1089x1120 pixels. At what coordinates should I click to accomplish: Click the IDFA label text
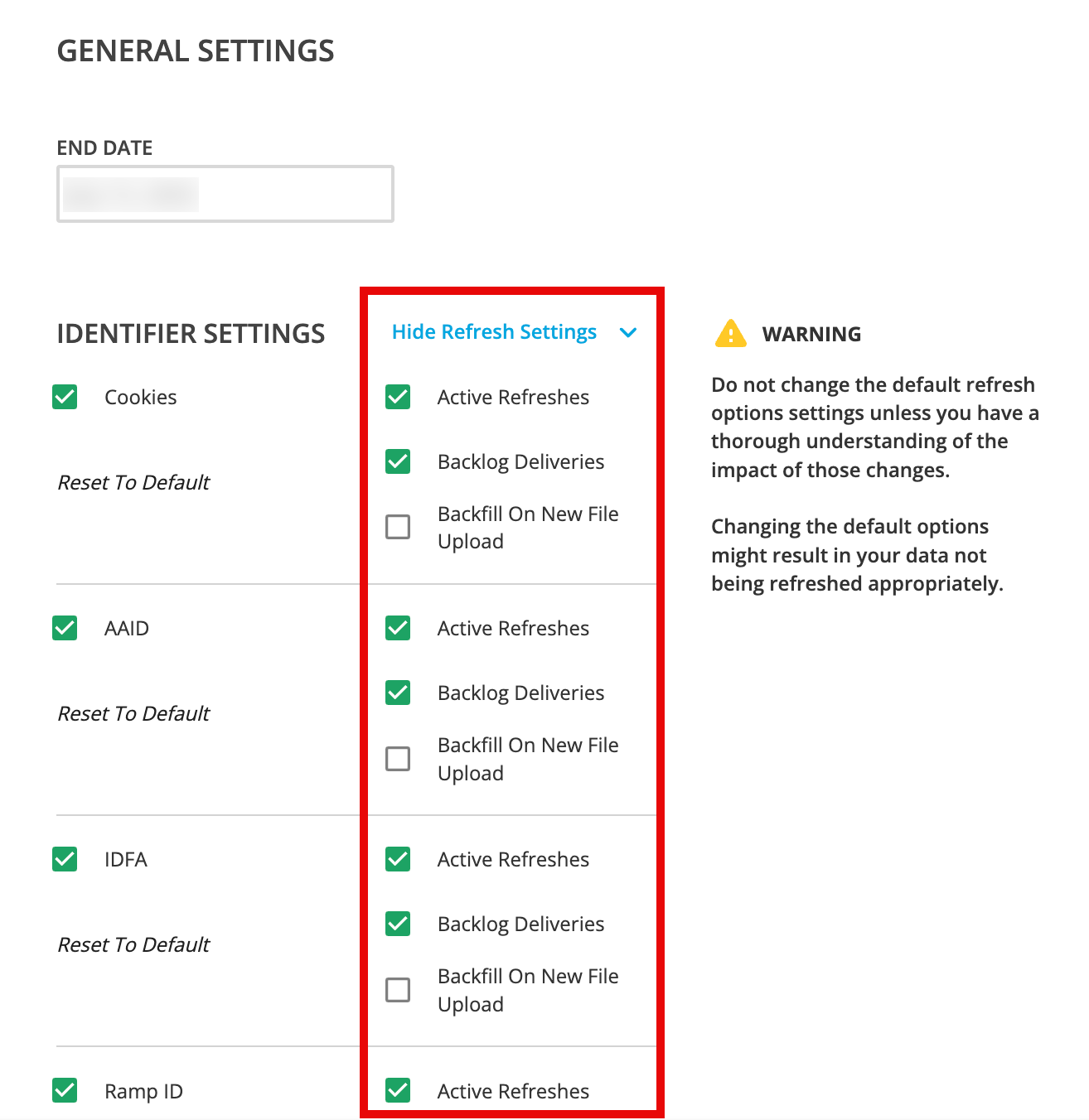[126, 860]
